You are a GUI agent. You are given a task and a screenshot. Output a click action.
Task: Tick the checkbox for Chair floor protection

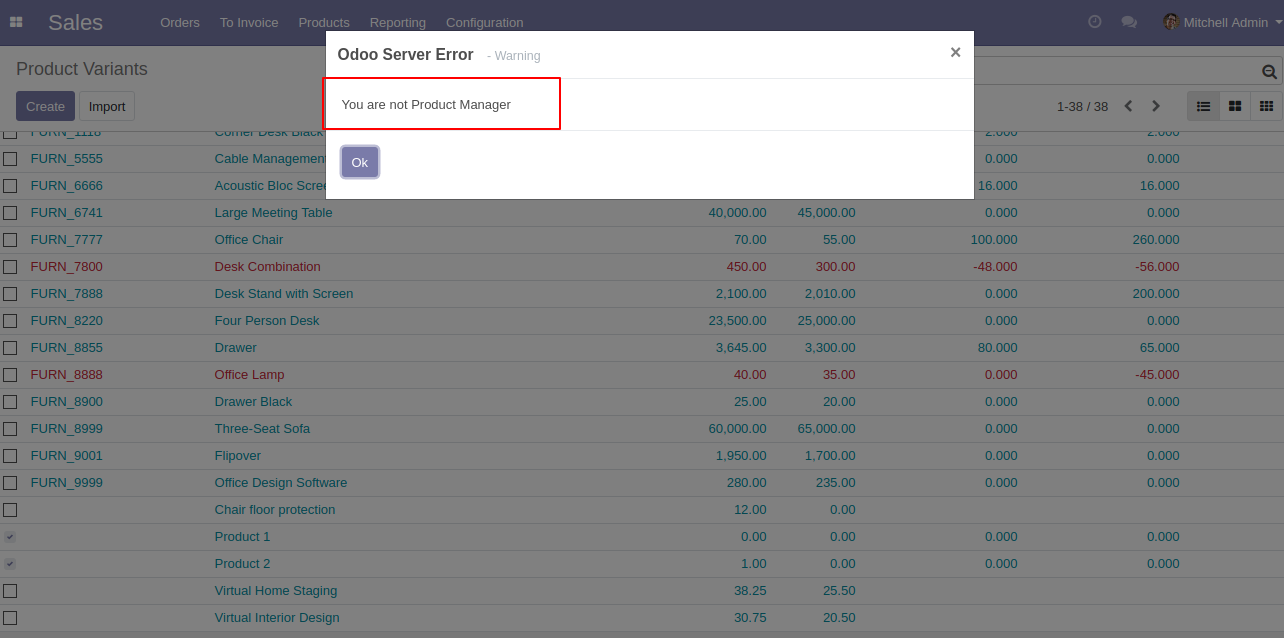pyautogui.click(x=10, y=510)
